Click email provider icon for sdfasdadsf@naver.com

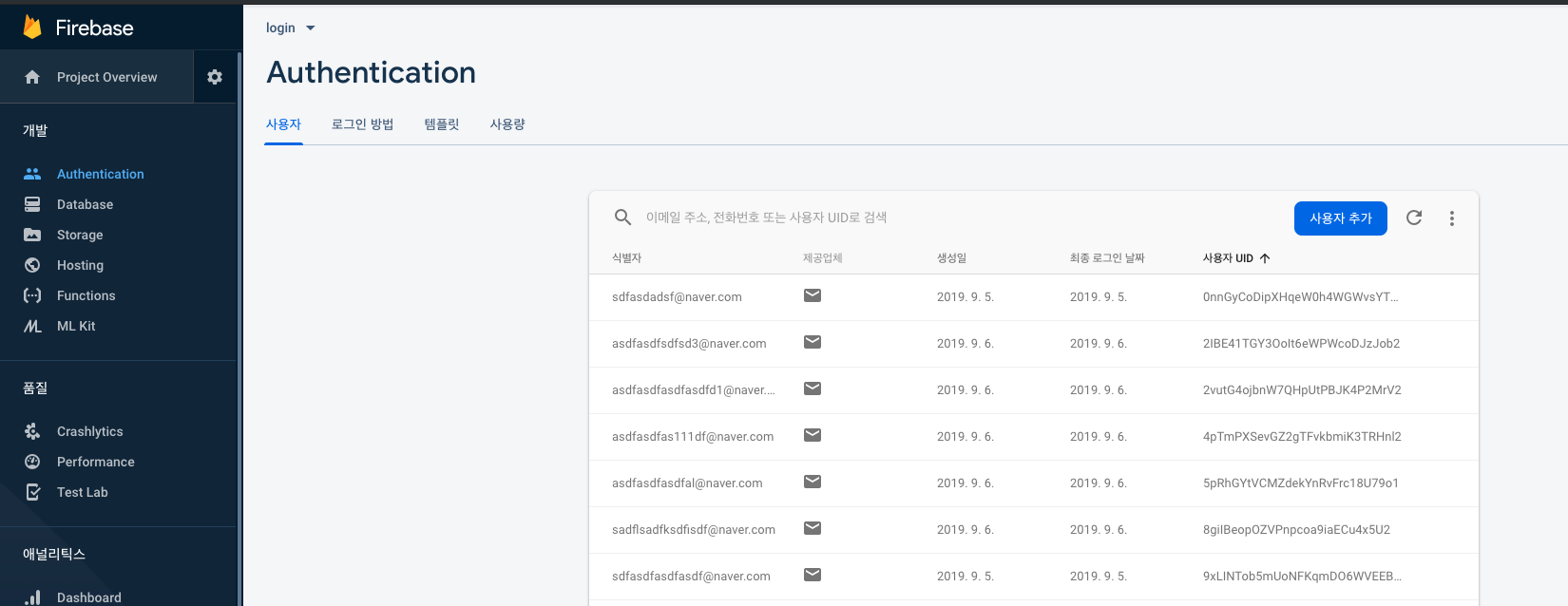coord(813,295)
